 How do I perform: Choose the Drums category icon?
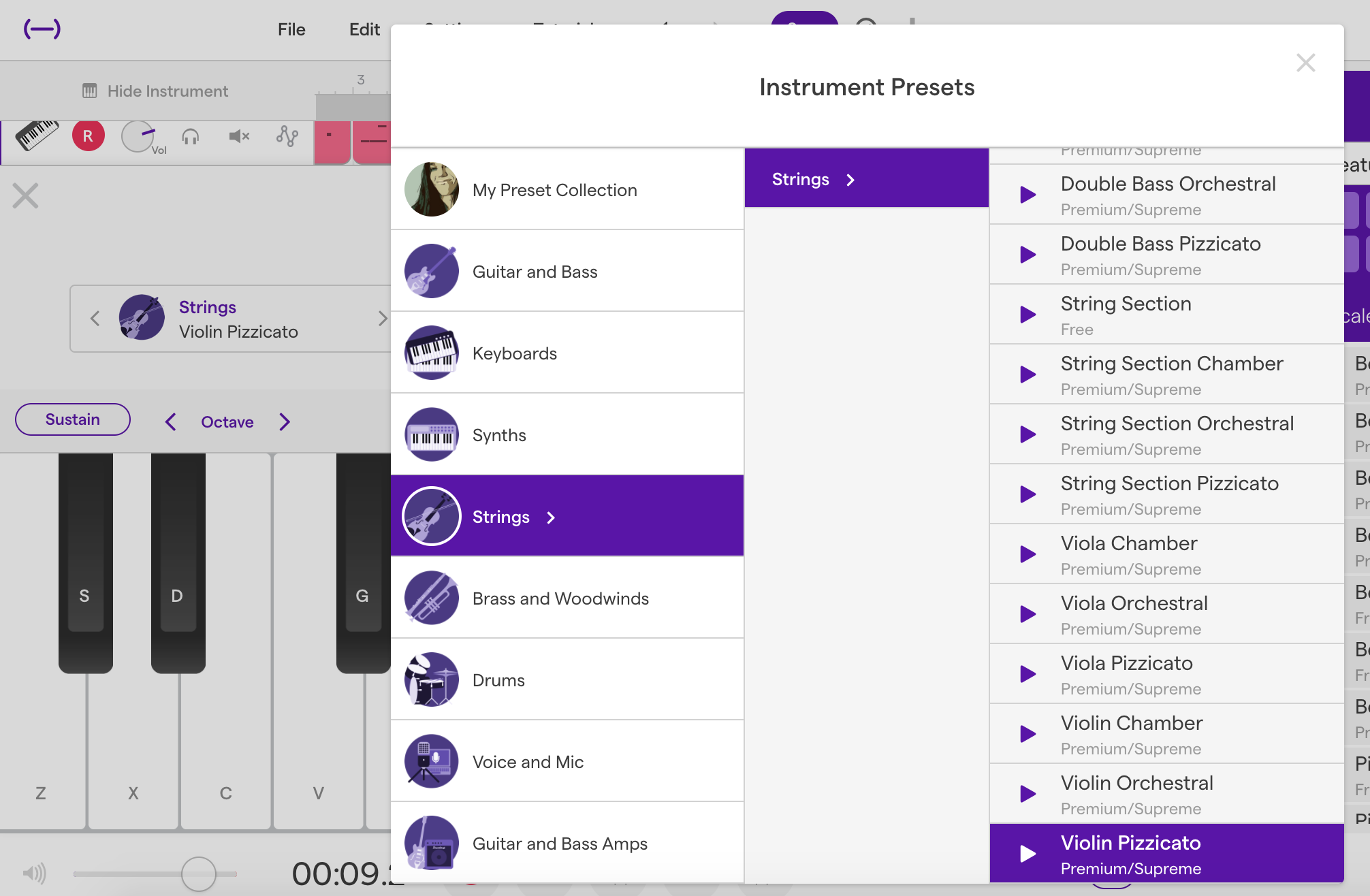(x=432, y=679)
